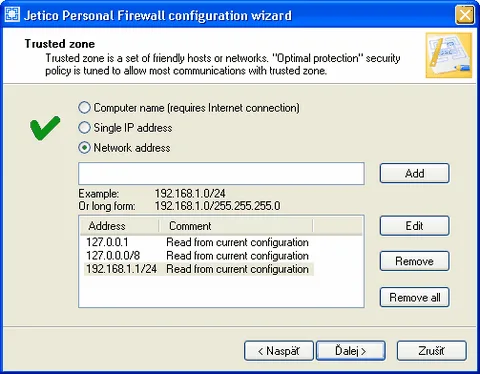Sort list by the Address column header
The image size is (480, 374).
pos(120,226)
